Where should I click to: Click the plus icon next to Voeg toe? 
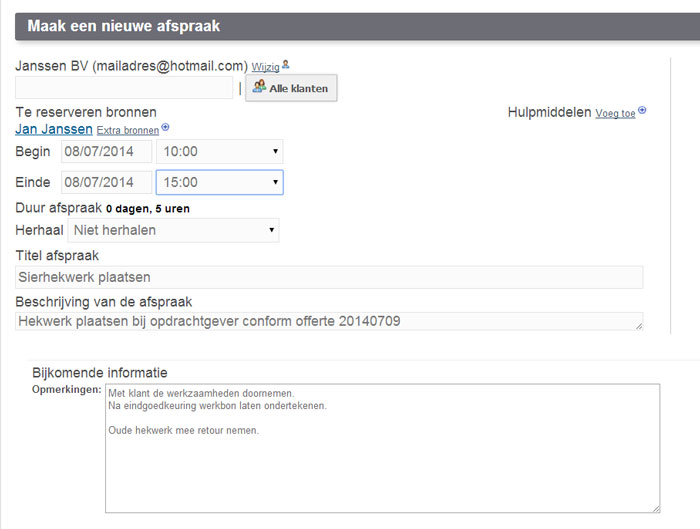pyautogui.click(x=642, y=111)
